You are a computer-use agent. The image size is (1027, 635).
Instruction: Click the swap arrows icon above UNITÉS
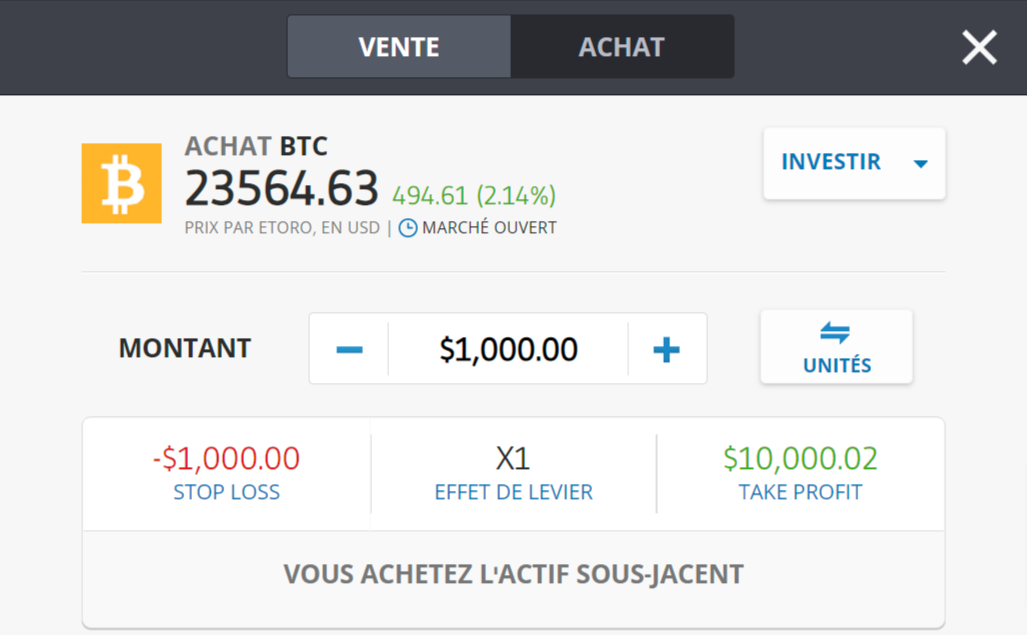click(x=836, y=332)
